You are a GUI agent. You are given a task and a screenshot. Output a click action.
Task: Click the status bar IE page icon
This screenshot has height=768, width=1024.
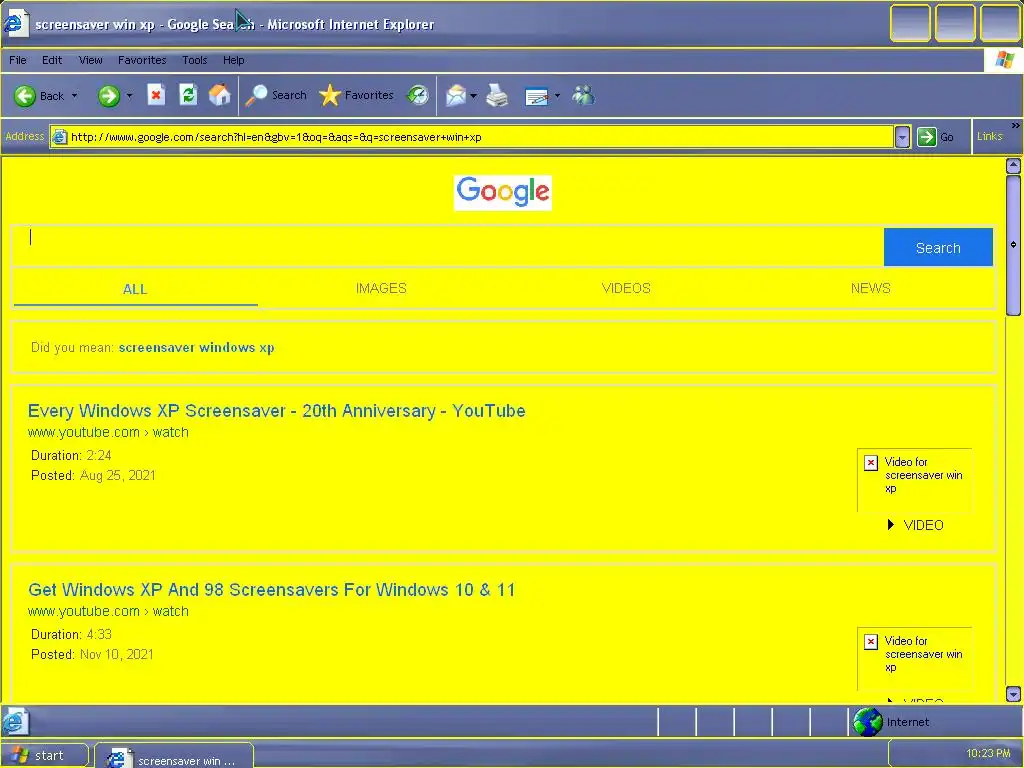point(14,722)
